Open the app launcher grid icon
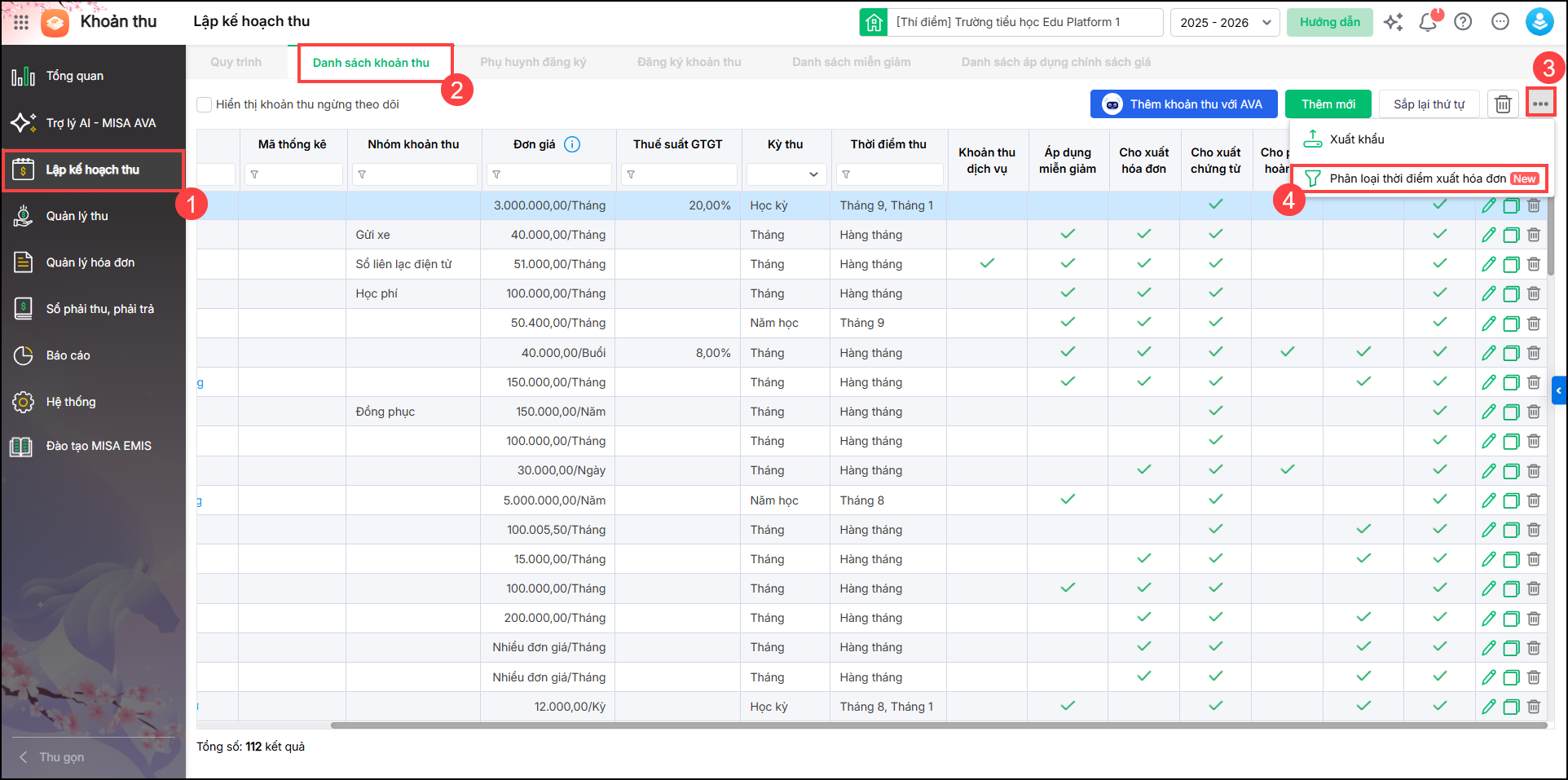 [21, 22]
